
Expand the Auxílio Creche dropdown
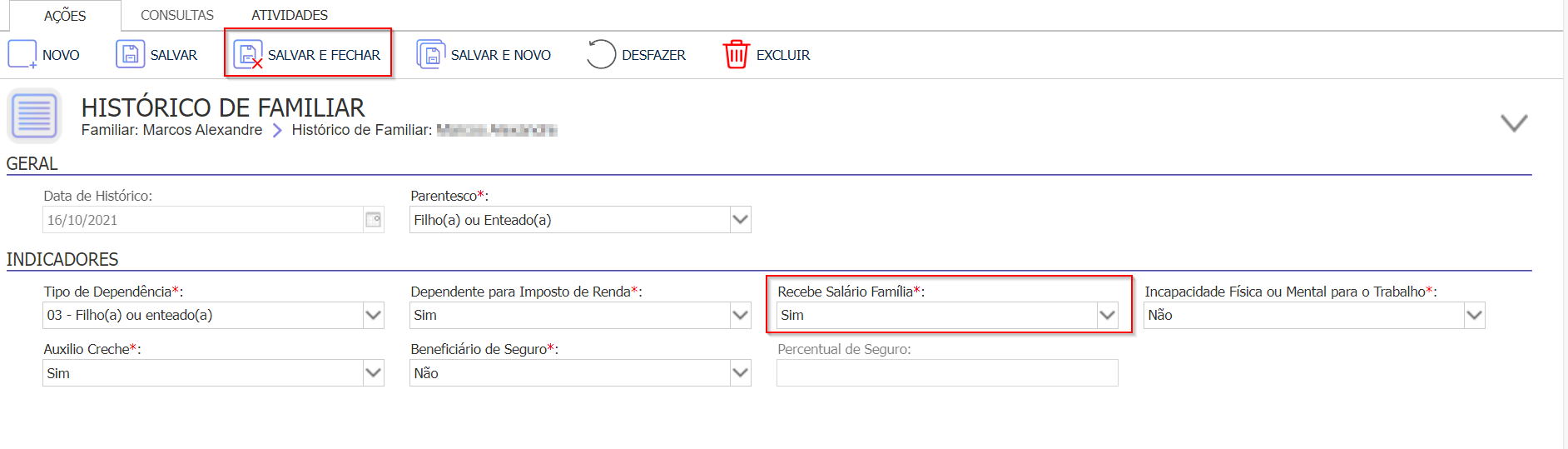click(373, 373)
